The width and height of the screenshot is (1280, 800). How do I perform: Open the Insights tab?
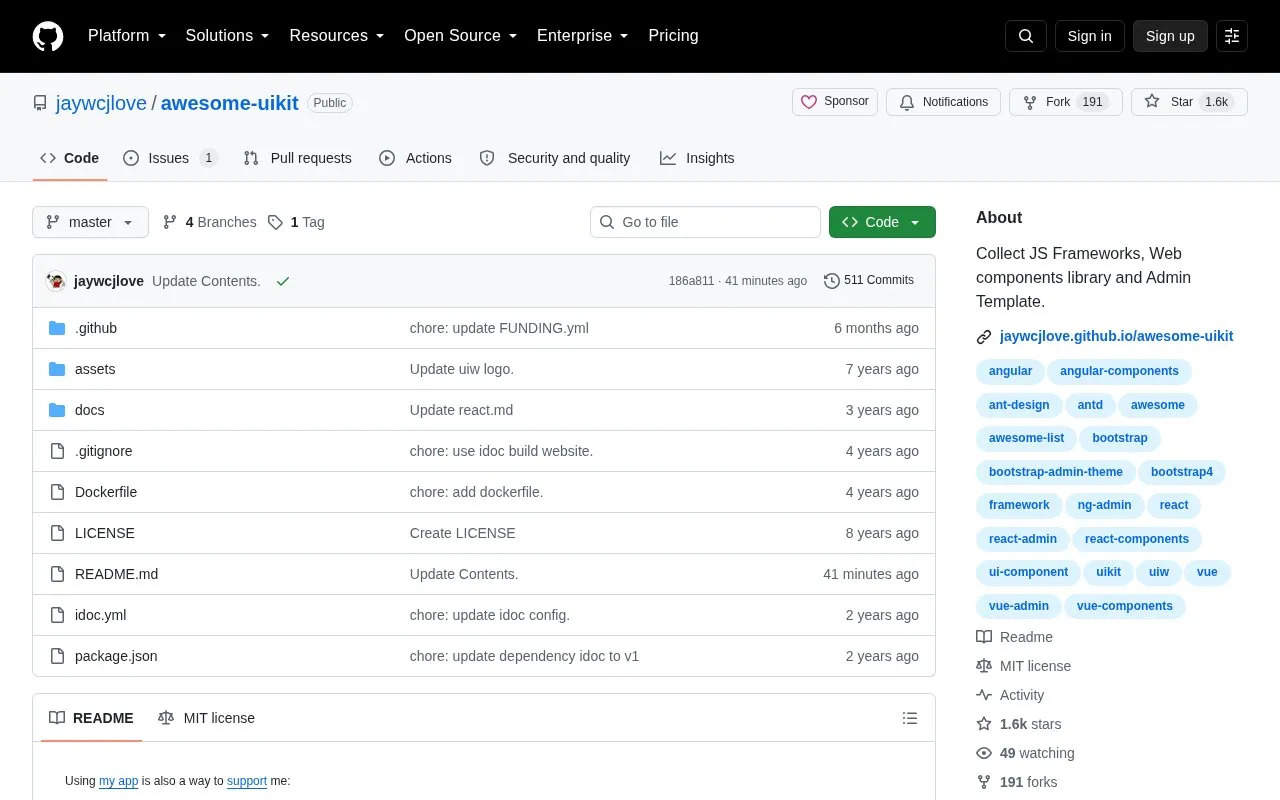click(697, 158)
